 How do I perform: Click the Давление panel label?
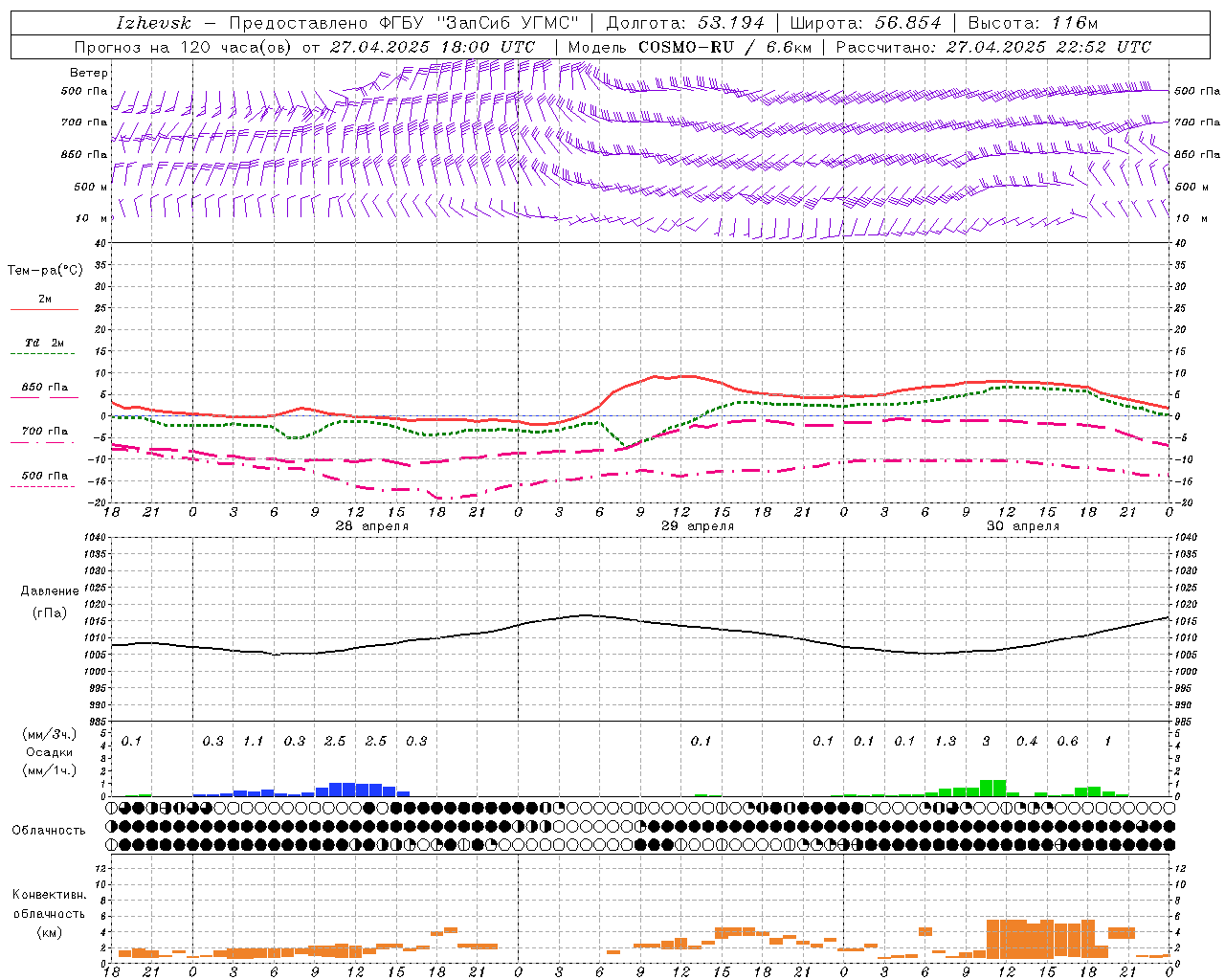tap(50, 591)
